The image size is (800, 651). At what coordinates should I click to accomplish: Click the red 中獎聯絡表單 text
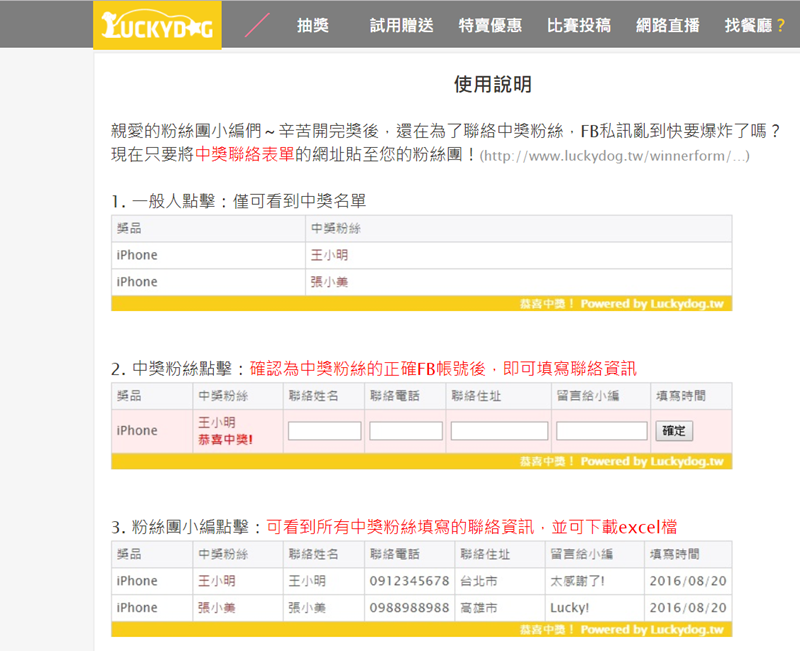coord(245,155)
